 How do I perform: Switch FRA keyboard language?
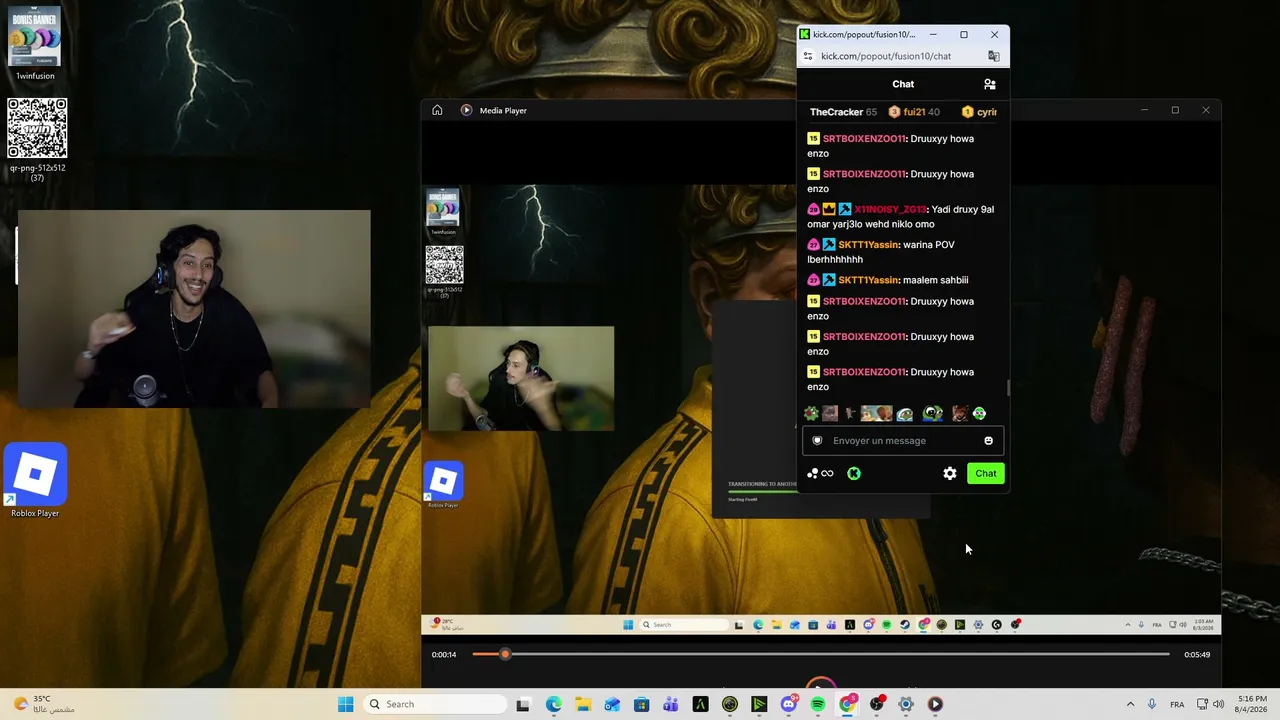[x=1177, y=704]
